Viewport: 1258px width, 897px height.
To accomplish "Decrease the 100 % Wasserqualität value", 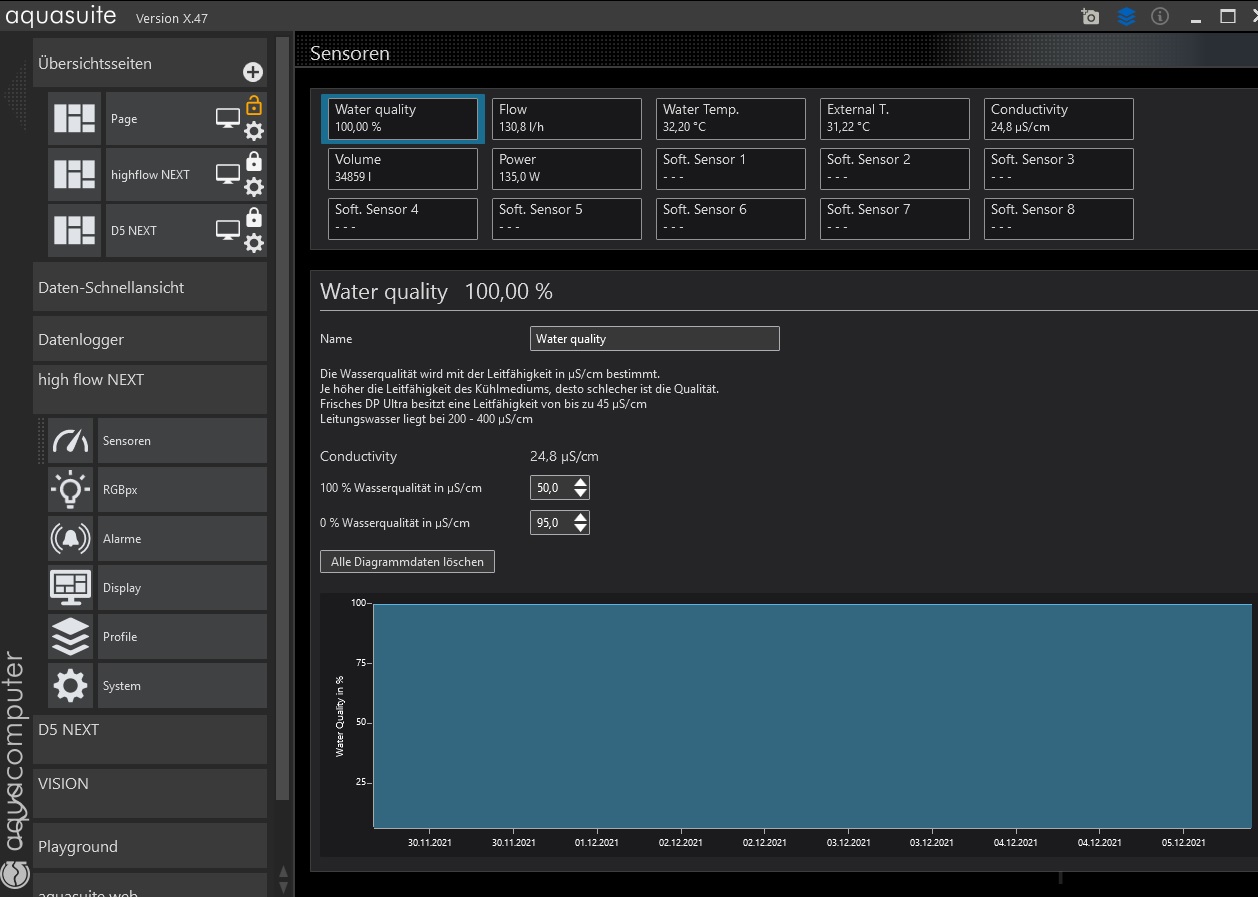I will [x=580, y=494].
